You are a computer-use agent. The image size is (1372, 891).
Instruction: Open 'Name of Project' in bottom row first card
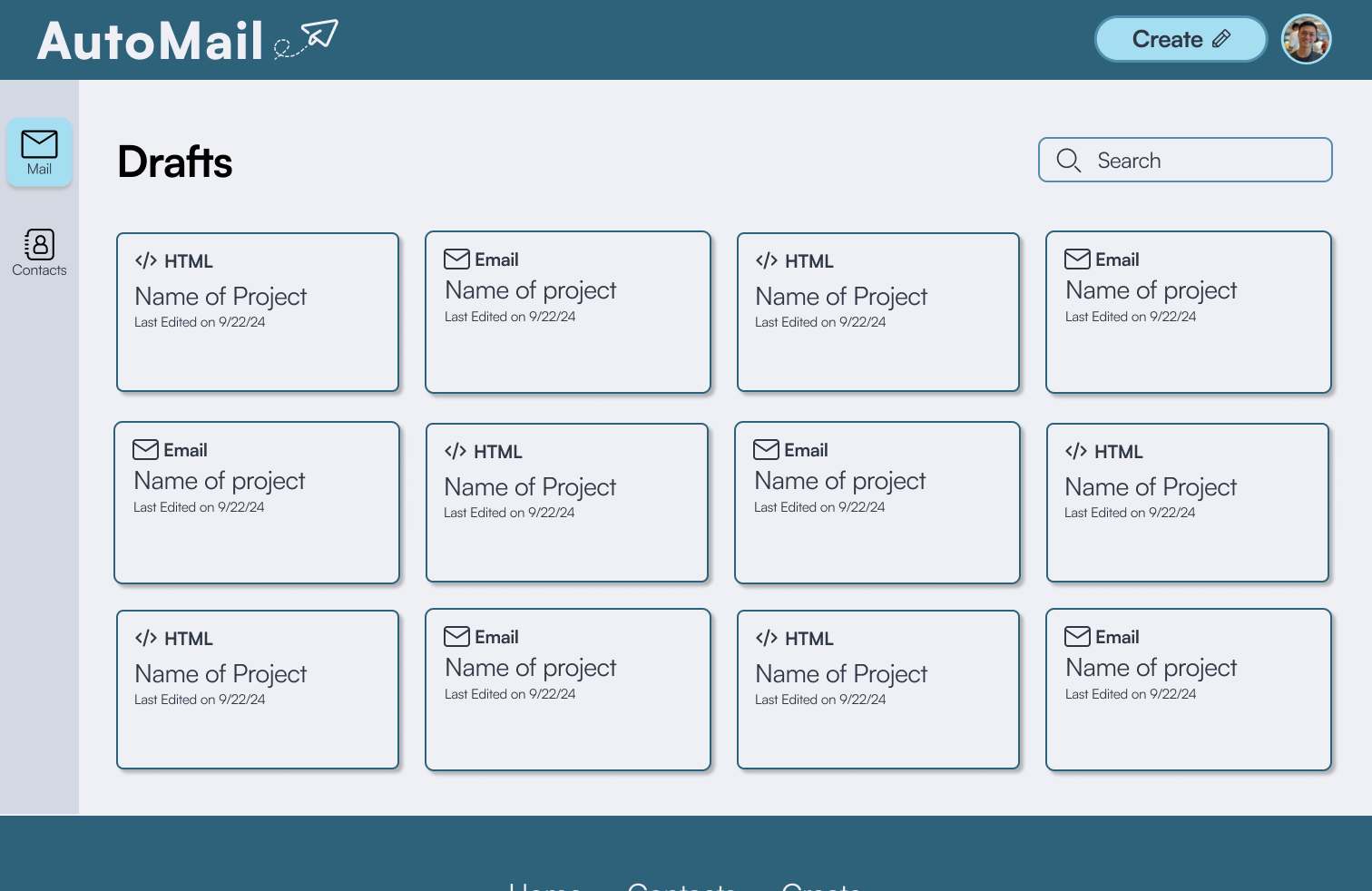click(220, 674)
